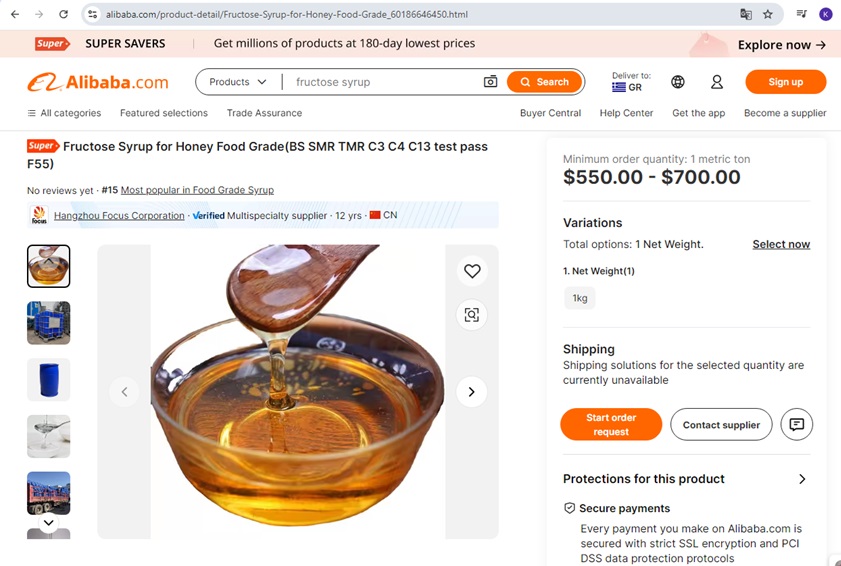
Task: Open the All categories menu
Action: (64, 113)
